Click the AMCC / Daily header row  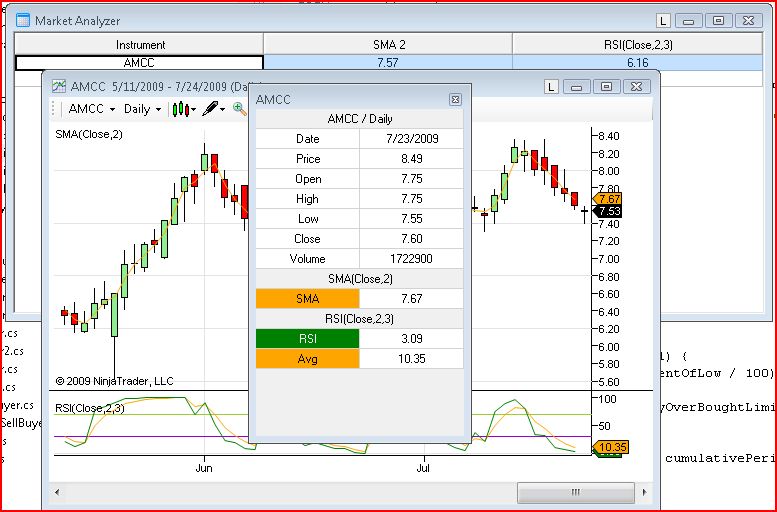point(360,119)
